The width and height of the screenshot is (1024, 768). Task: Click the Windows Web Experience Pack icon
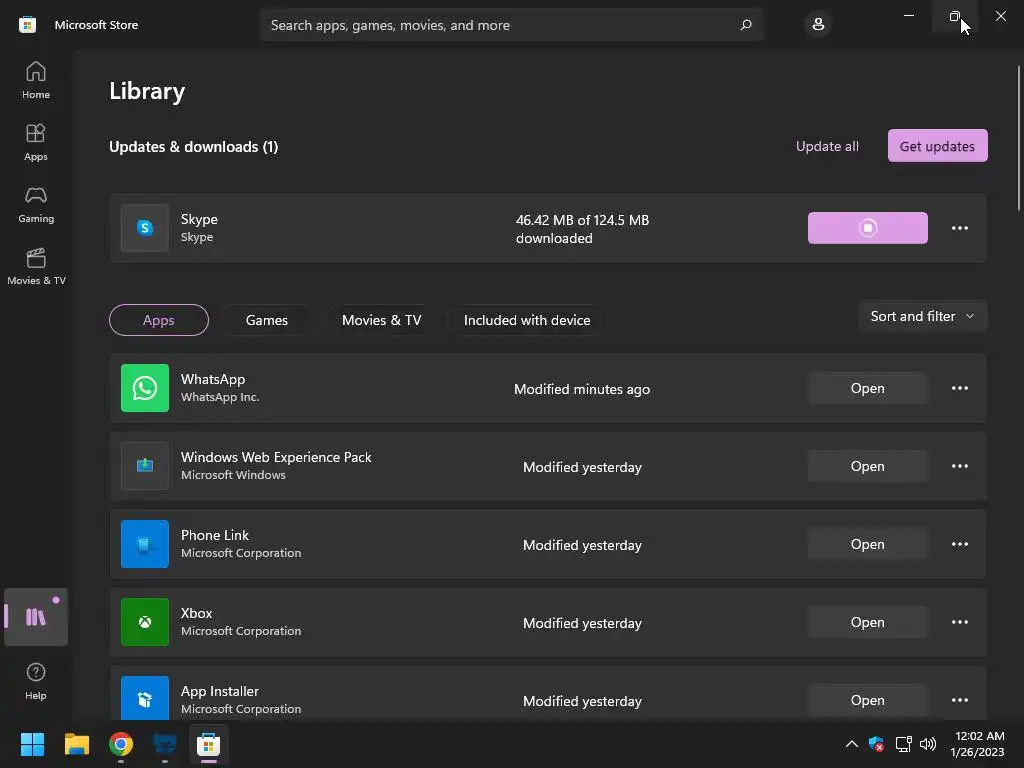click(x=145, y=466)
